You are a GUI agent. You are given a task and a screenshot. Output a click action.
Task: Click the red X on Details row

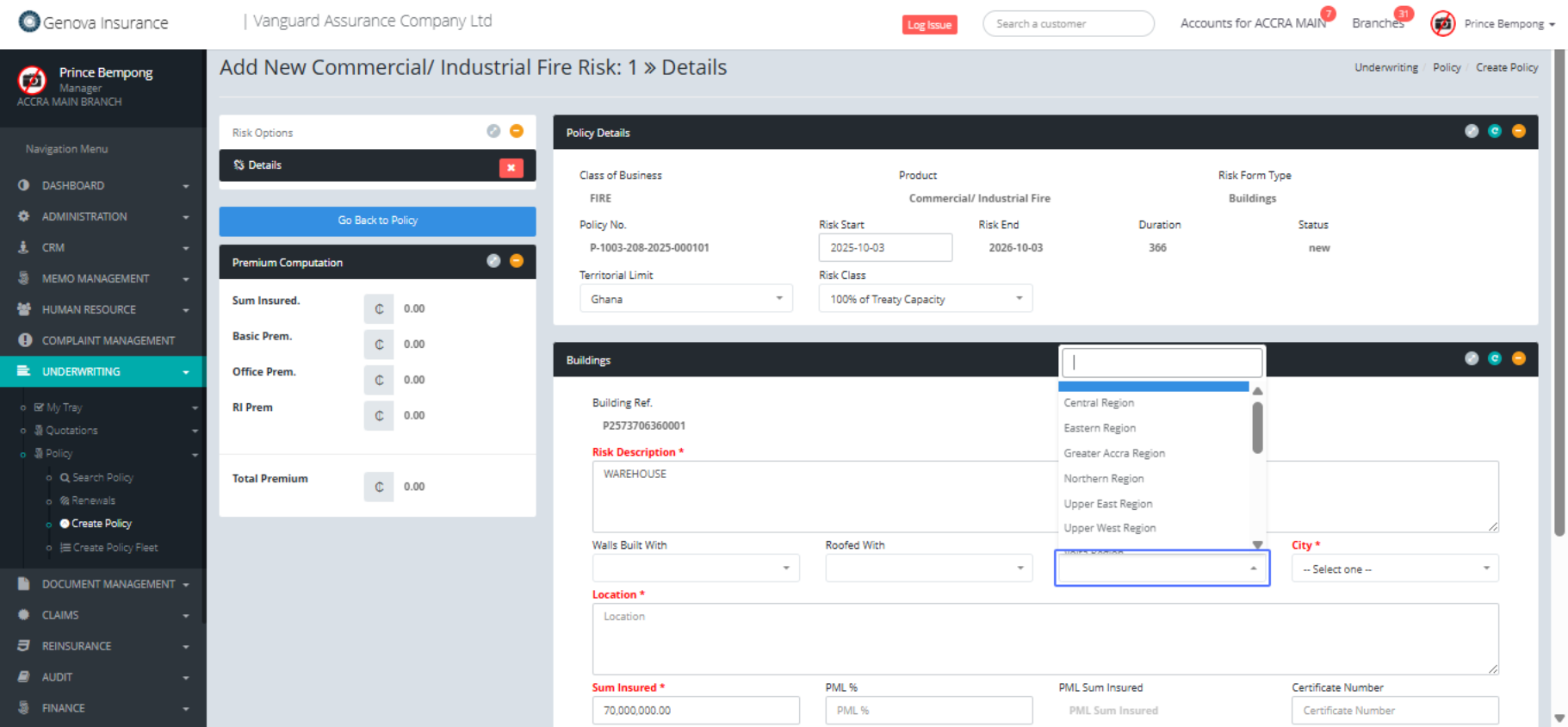511,167
